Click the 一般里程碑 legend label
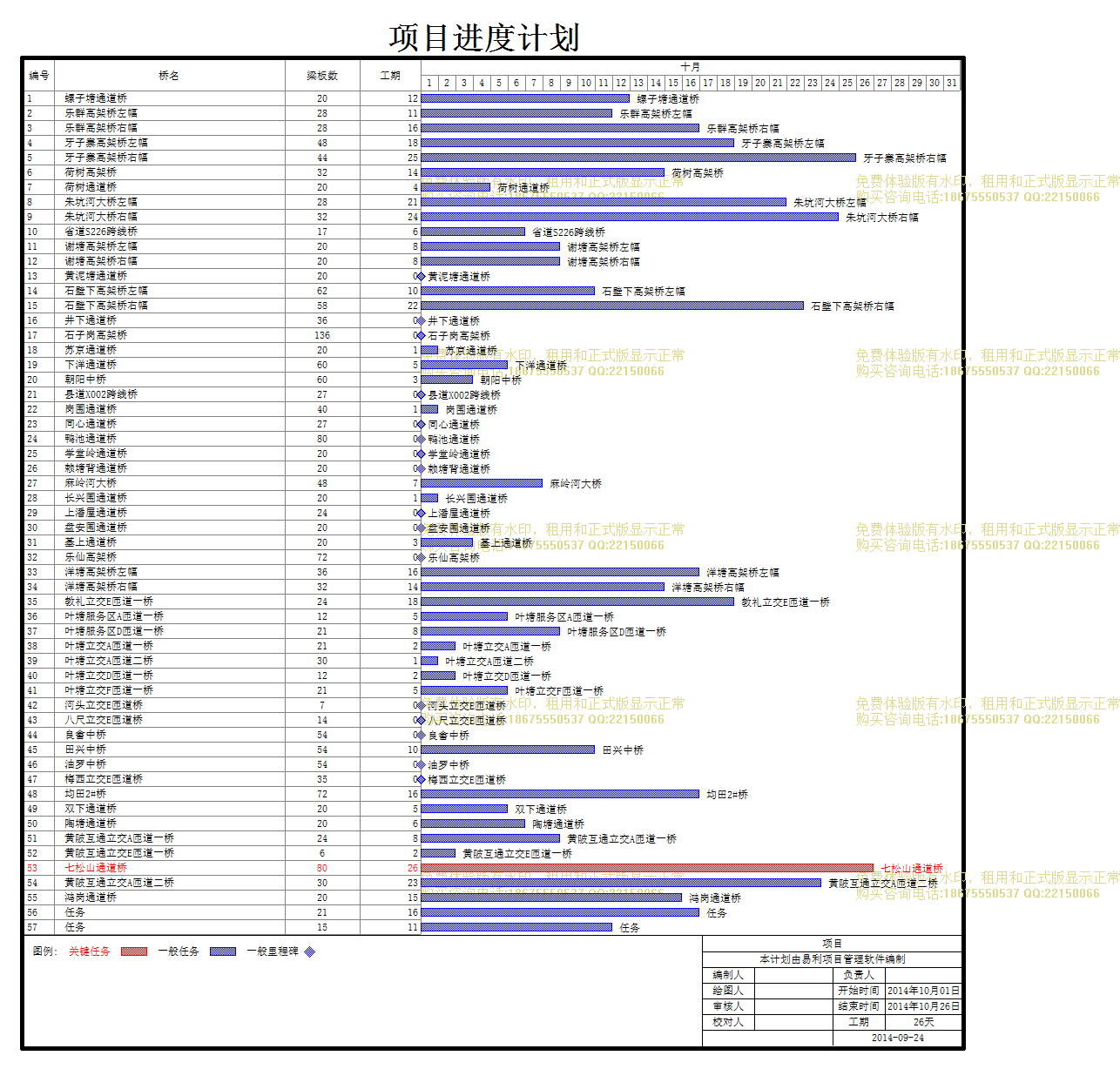 point(273,951)
